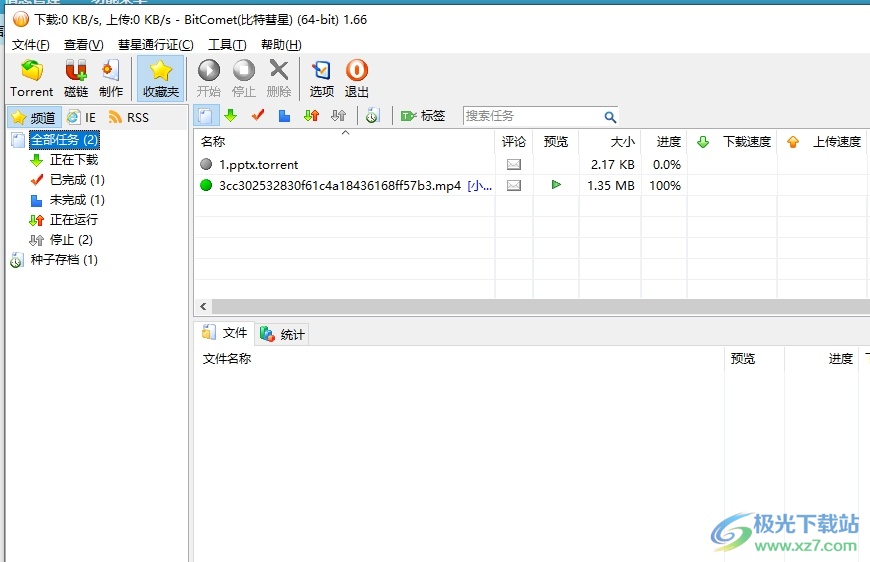Image resolution: width=870 pixels, height=562 pixels.
Task: Select the 3cc302532830f61c4a18436168ff57b3.mp4 task row
Action: tap(530, 185)
